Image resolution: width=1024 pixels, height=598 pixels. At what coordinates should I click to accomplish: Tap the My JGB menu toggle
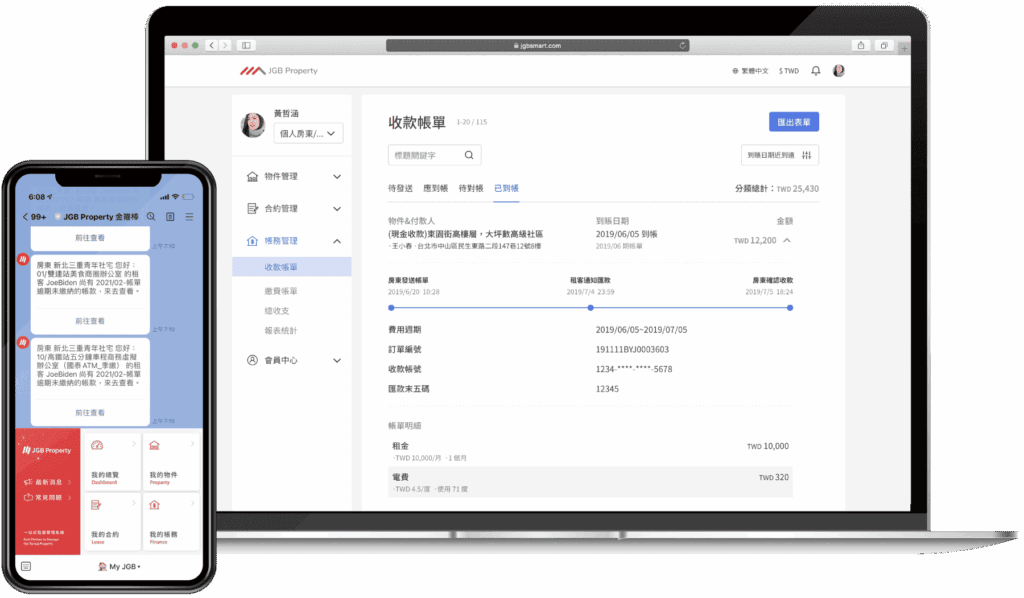[120, 567]
